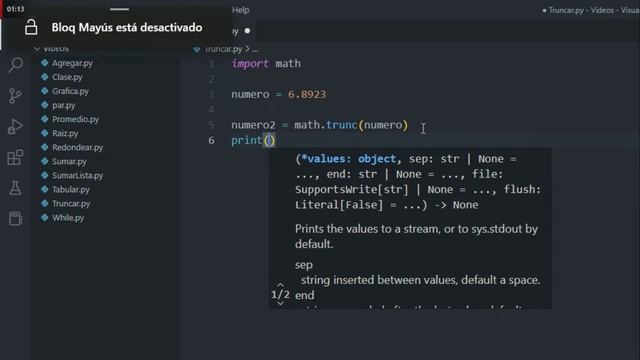Click the 1/2 signature counter
The height and width of the screenshot is (360, 640).
point(280,294)
